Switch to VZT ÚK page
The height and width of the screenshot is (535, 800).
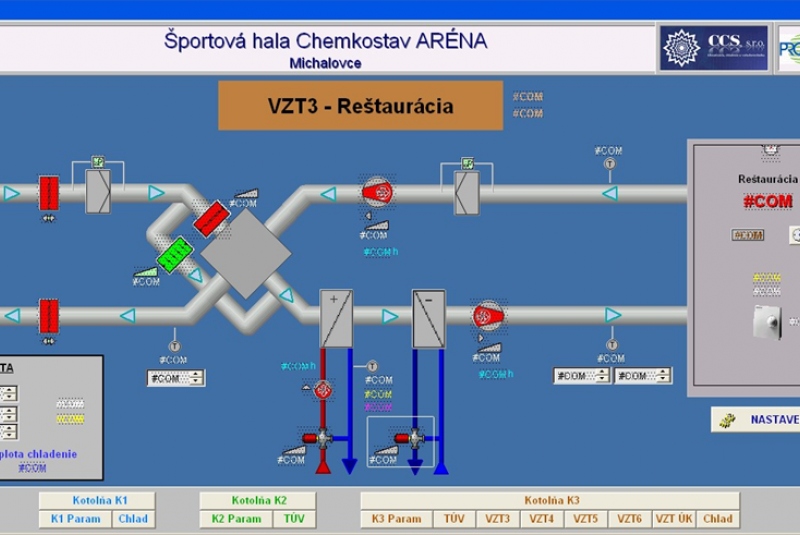coord(673,519)
